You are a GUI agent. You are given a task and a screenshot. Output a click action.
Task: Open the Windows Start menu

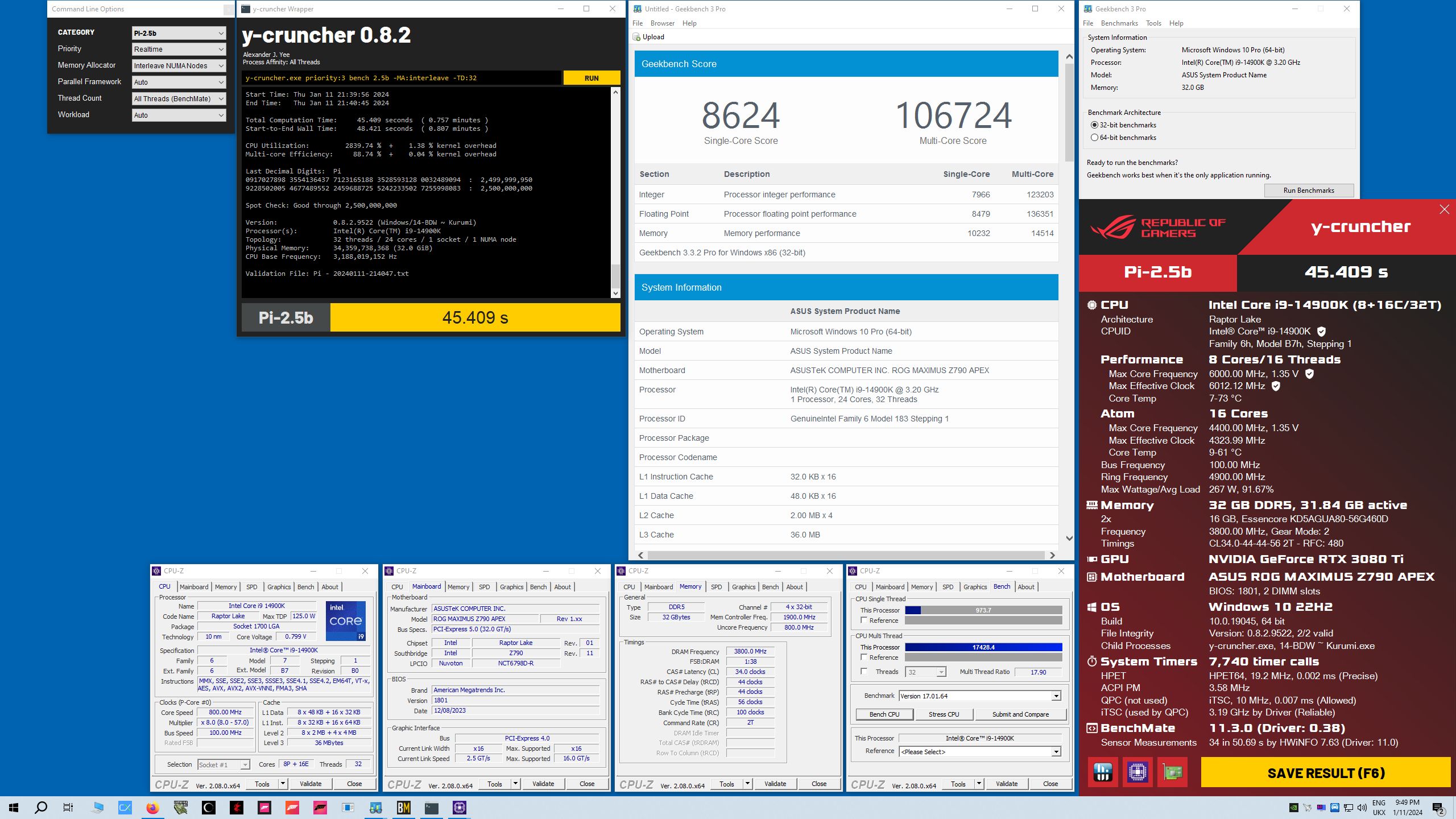[x=14, y=808]
